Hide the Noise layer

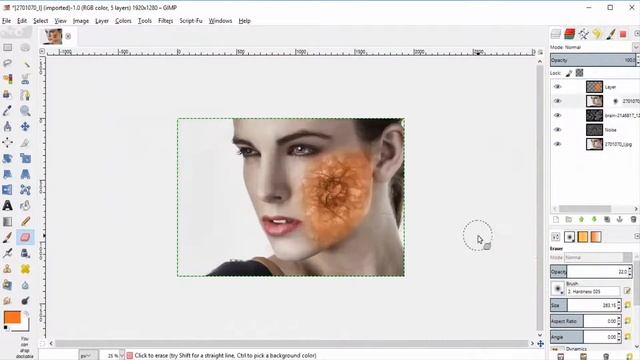coord(557,130)
